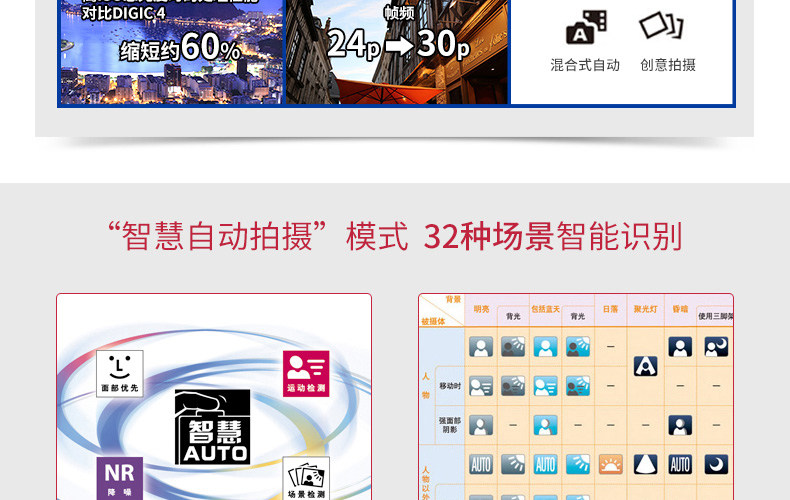Screen dimensions: 790x500
Task: Click the purple NR 降噪 icon
Action: [119, 478]
